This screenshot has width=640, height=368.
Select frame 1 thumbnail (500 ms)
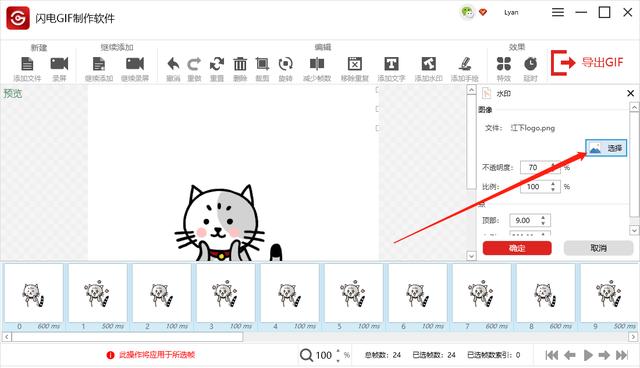[98, 293]
